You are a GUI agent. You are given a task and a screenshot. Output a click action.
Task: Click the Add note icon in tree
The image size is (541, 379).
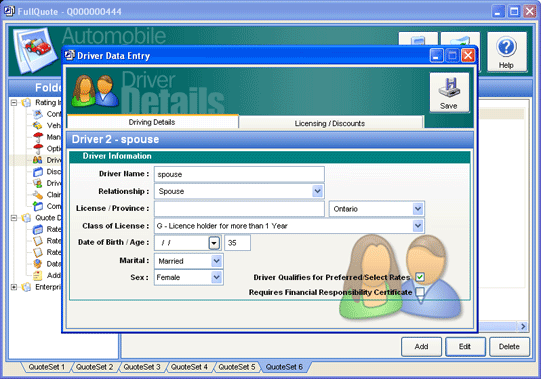click(38, 275)
